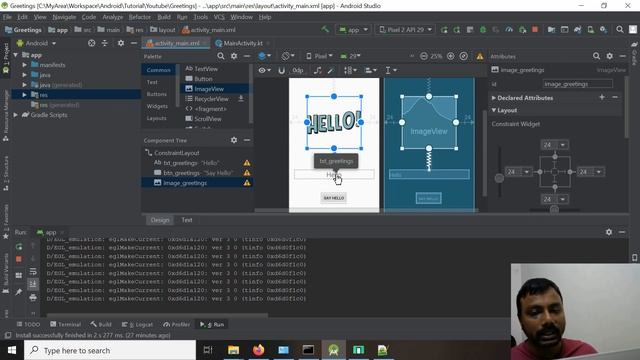Click the RecyclerView download icon
This screenshot has width=640, height=360.
click(241, 98)
